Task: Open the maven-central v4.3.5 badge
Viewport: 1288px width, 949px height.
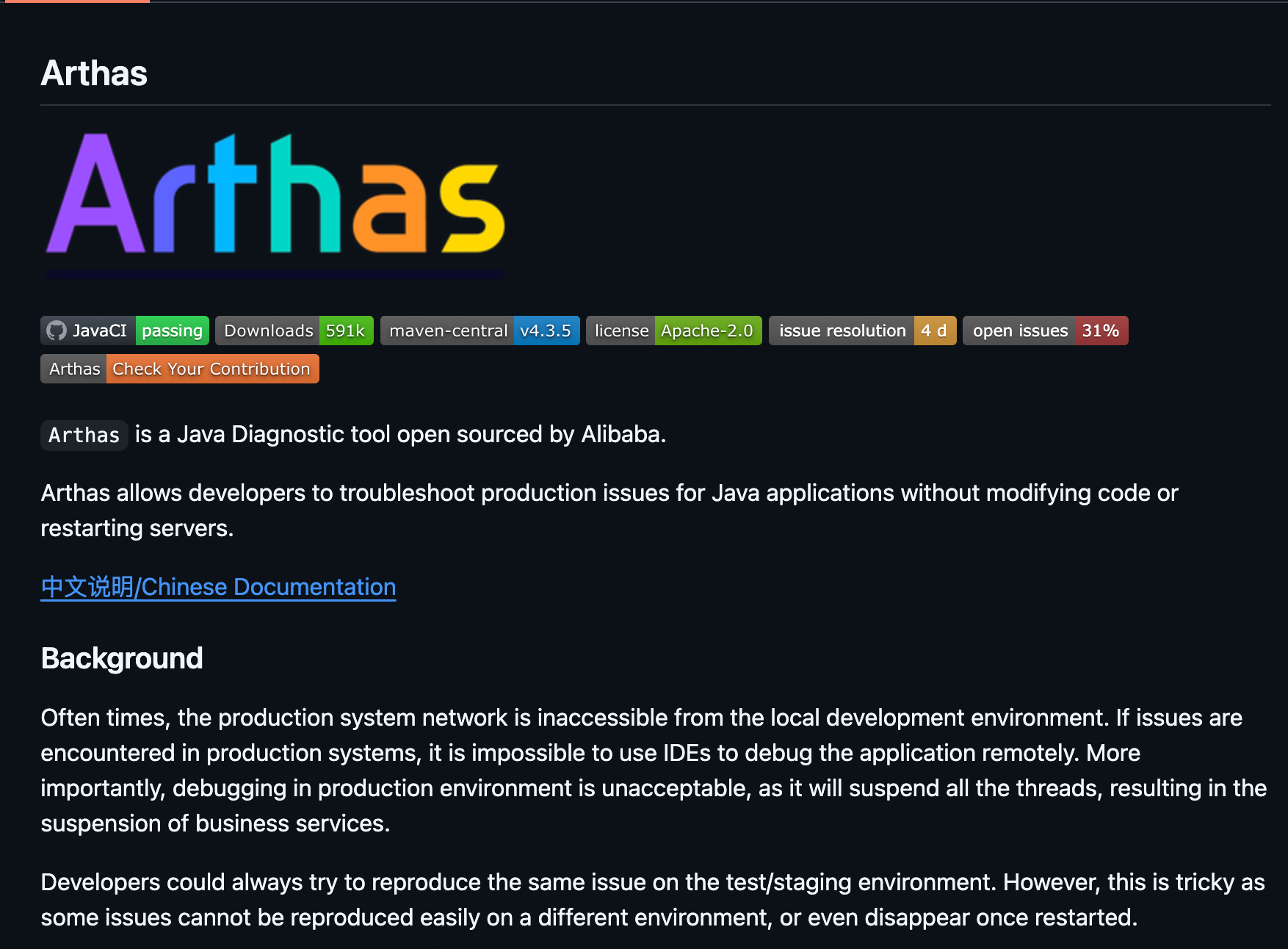Action: 480,331
